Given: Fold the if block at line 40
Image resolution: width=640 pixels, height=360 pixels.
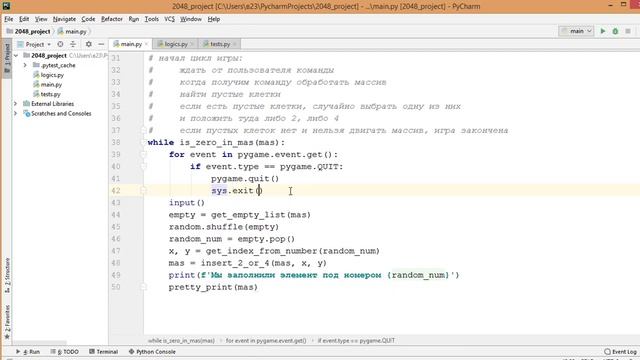Looking at the screenshot, I should pos(143,167).
